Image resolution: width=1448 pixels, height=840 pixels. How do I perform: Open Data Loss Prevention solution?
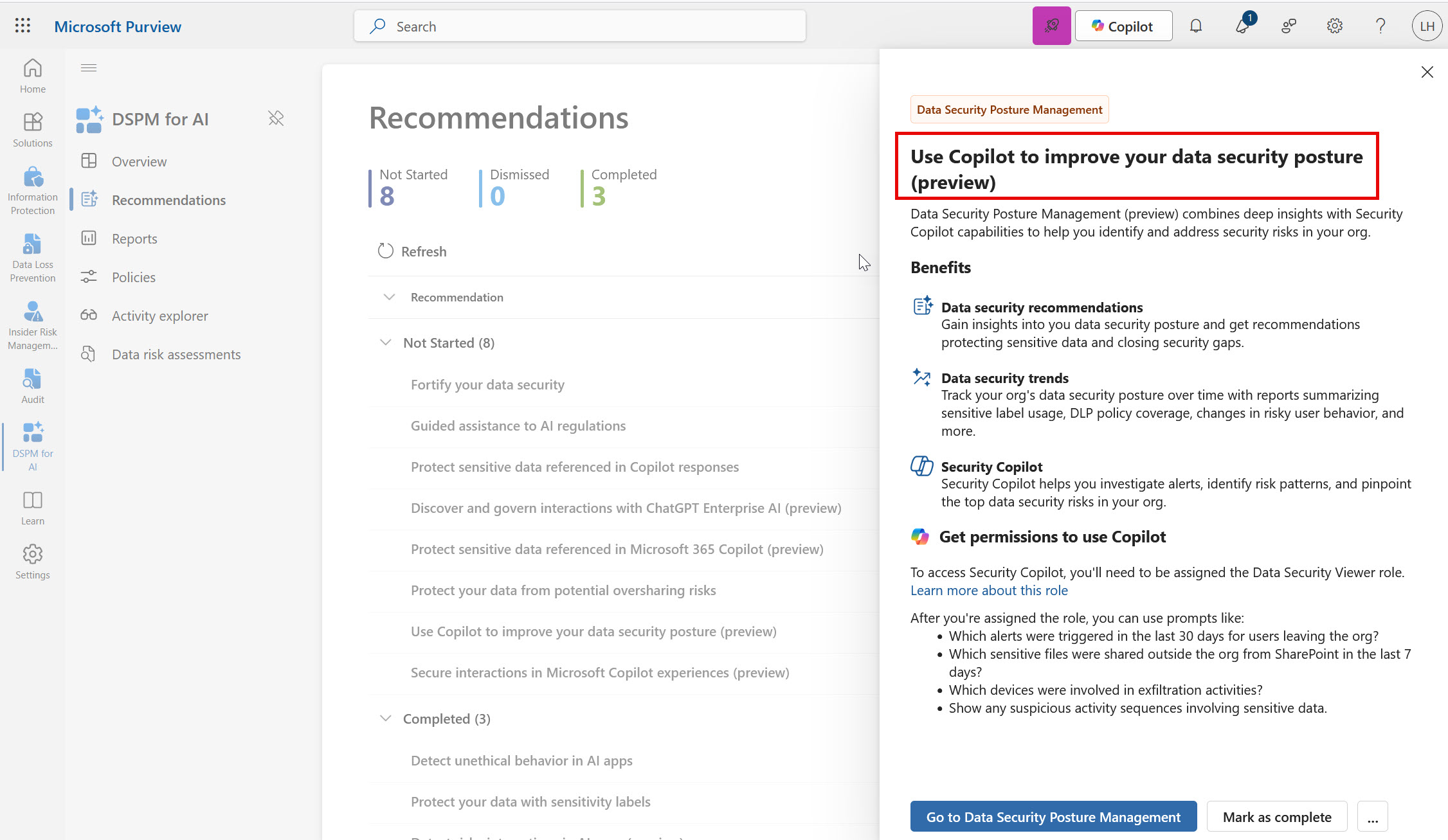pos(33,258)
